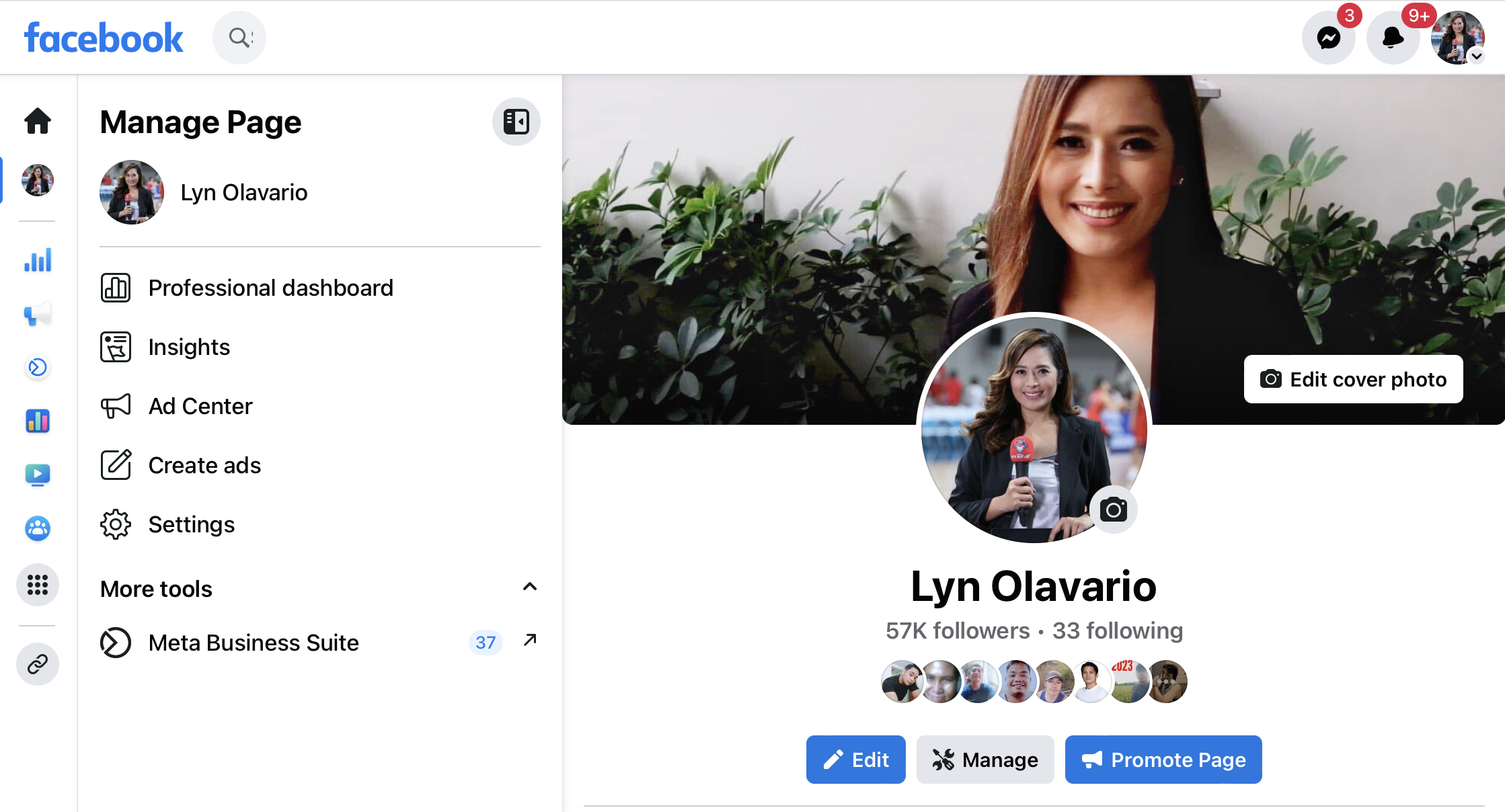Open the notifications bell
1505x812 pixels.
click(x=1393, y=38)
